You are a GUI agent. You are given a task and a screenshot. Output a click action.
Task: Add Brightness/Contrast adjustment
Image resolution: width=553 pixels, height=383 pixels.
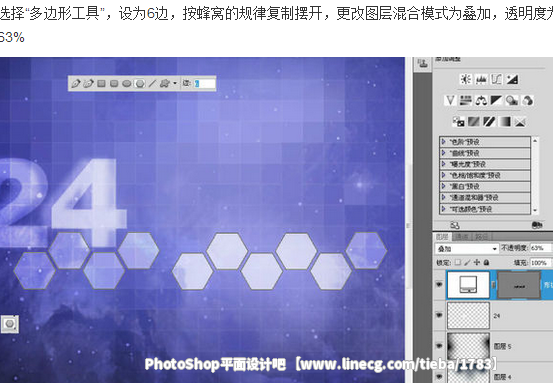tap(466, 79)
